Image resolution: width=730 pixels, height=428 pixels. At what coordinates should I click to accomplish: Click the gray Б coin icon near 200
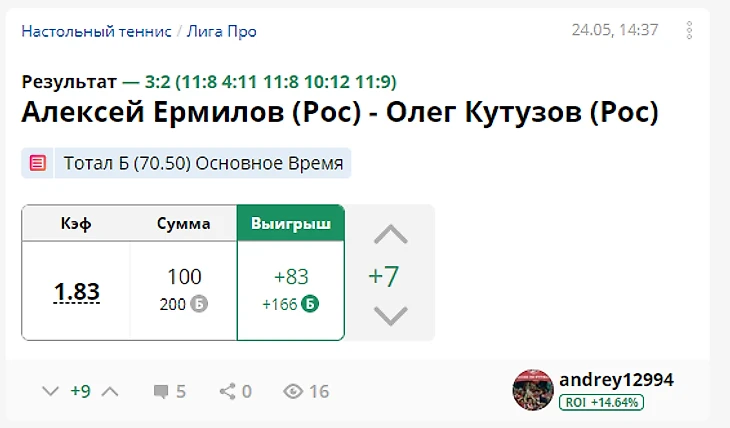tap(199, 304)
